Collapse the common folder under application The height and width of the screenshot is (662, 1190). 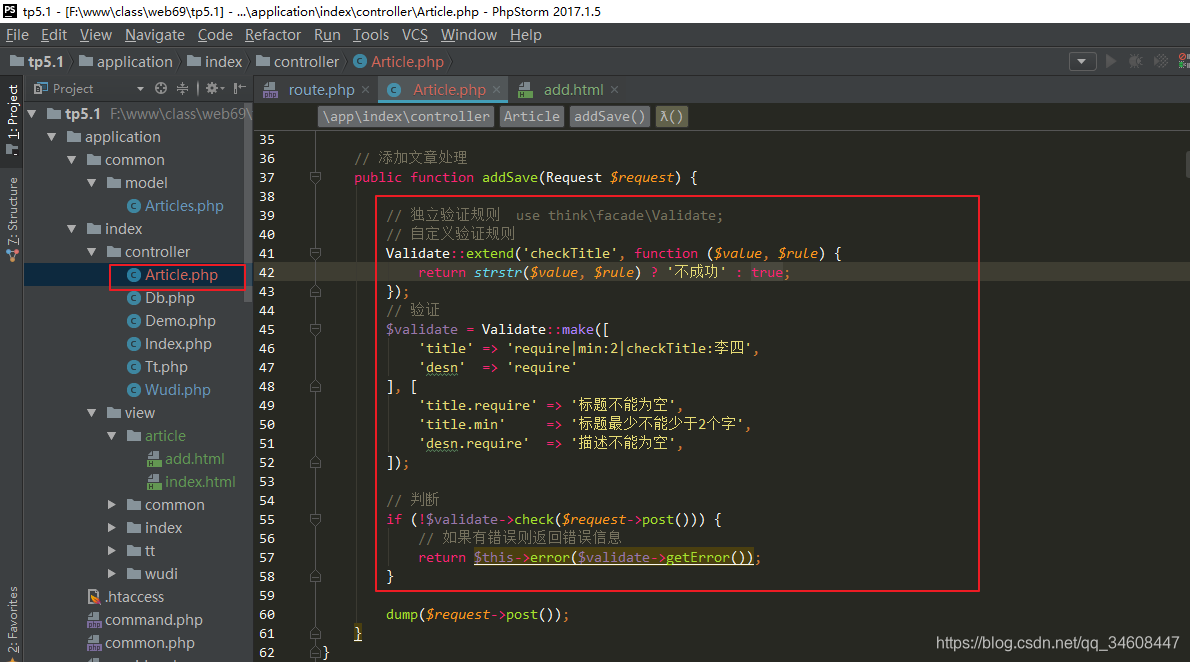pos(71,160)
